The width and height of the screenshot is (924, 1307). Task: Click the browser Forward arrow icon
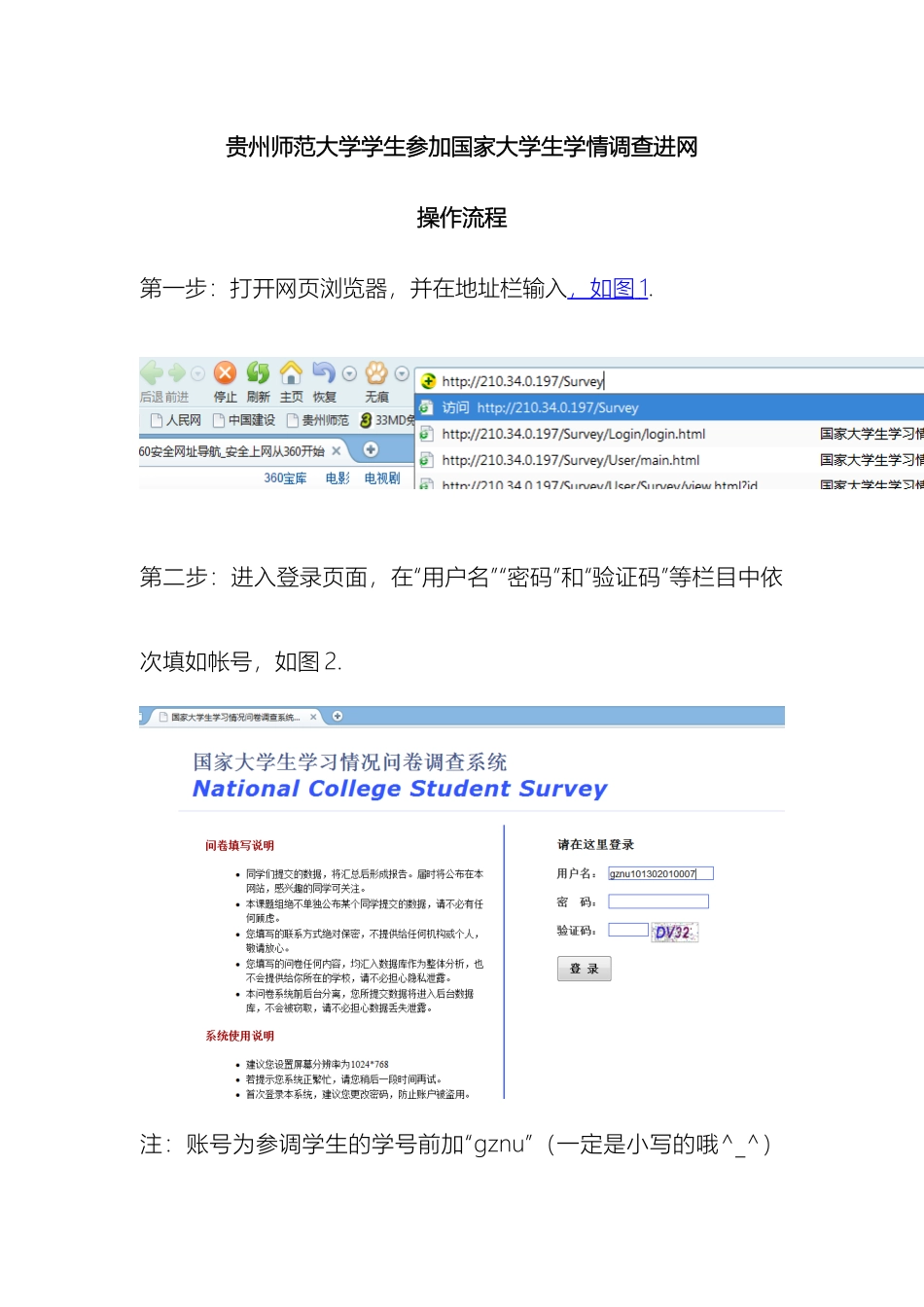[177, 373]
